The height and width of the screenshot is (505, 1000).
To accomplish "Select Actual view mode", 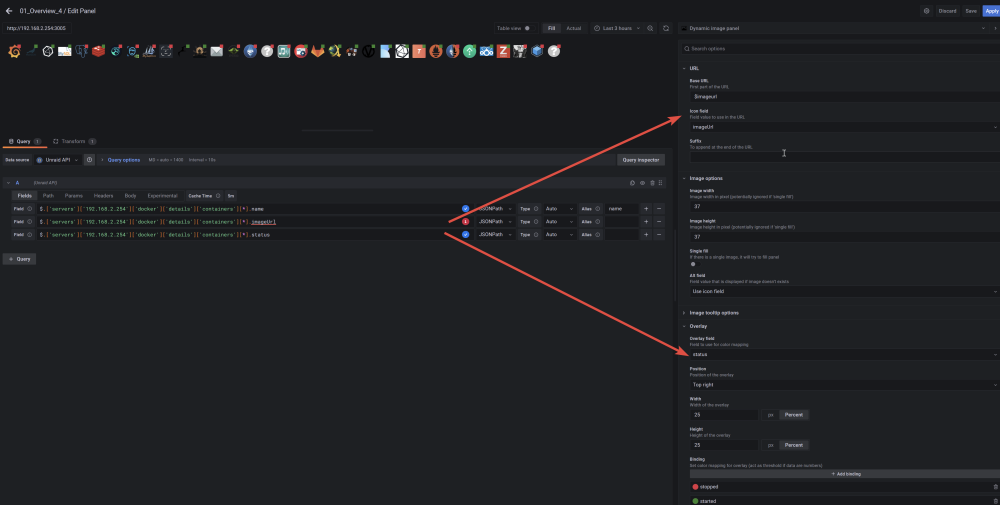I will (573, 28).
